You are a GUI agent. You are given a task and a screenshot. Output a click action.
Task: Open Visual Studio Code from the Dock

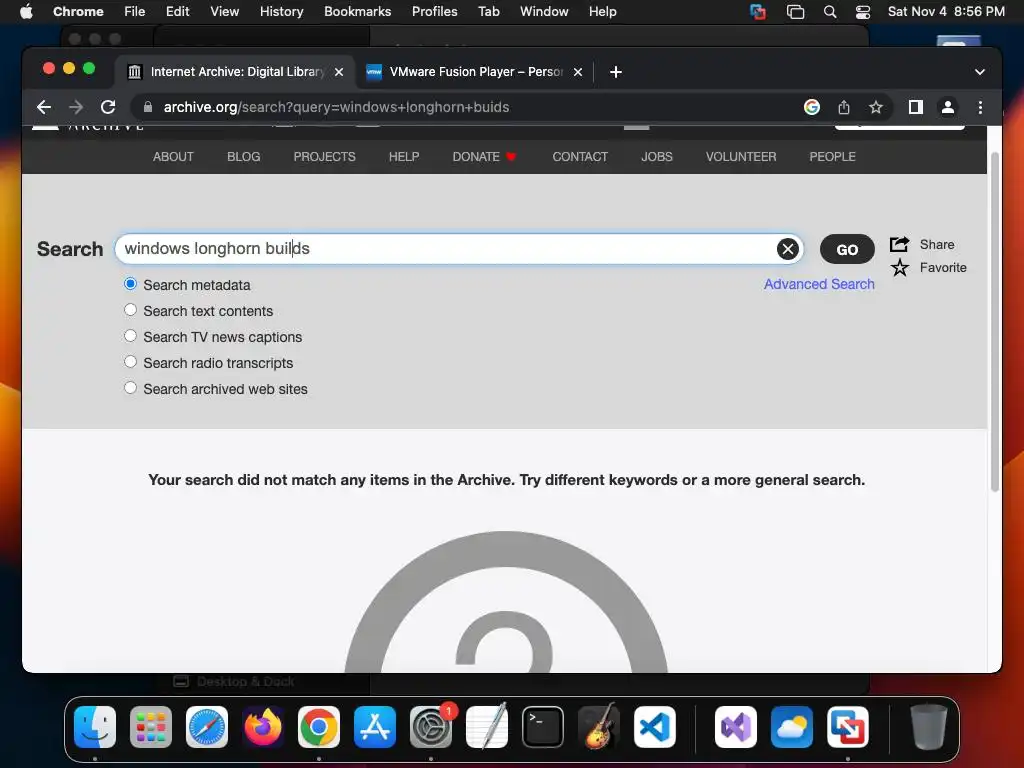654,727
